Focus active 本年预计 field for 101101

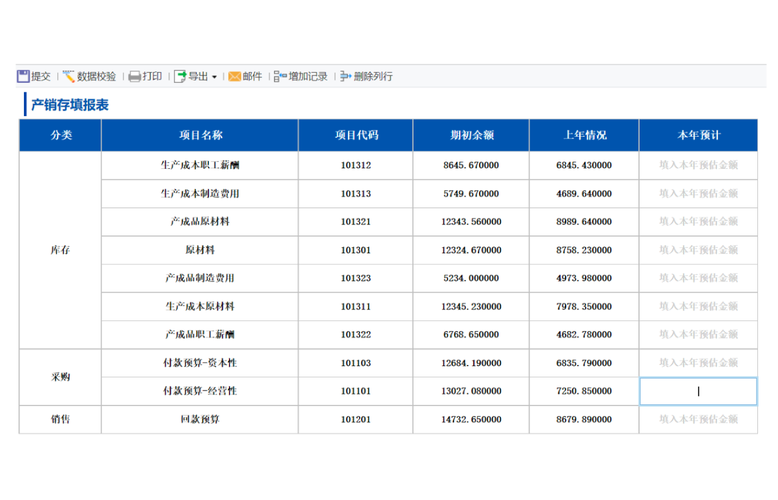click(x=699, y=391)
